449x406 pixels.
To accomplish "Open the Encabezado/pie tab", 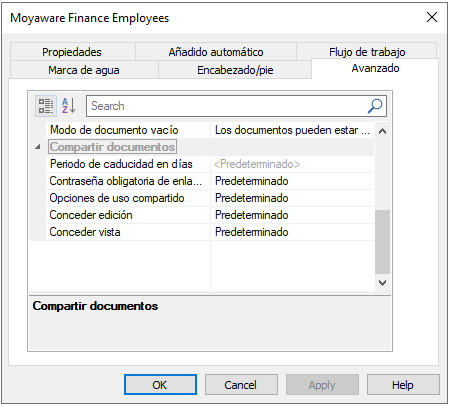I will click(x=235, y=70).
